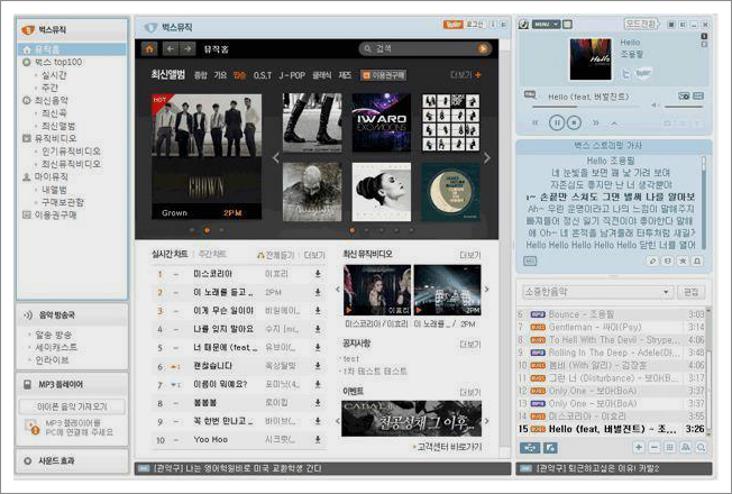This screenshot has height=494, width=732.
Task: Navigate forward with the right arrow button
Action: coord(187,49)
